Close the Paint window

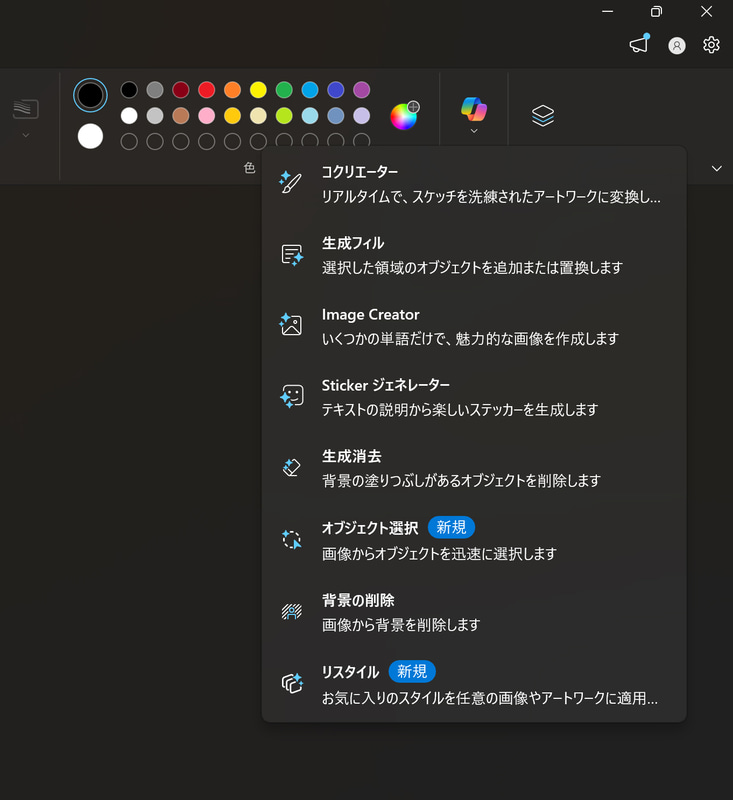pyautogui.click(x=706, y=11)
